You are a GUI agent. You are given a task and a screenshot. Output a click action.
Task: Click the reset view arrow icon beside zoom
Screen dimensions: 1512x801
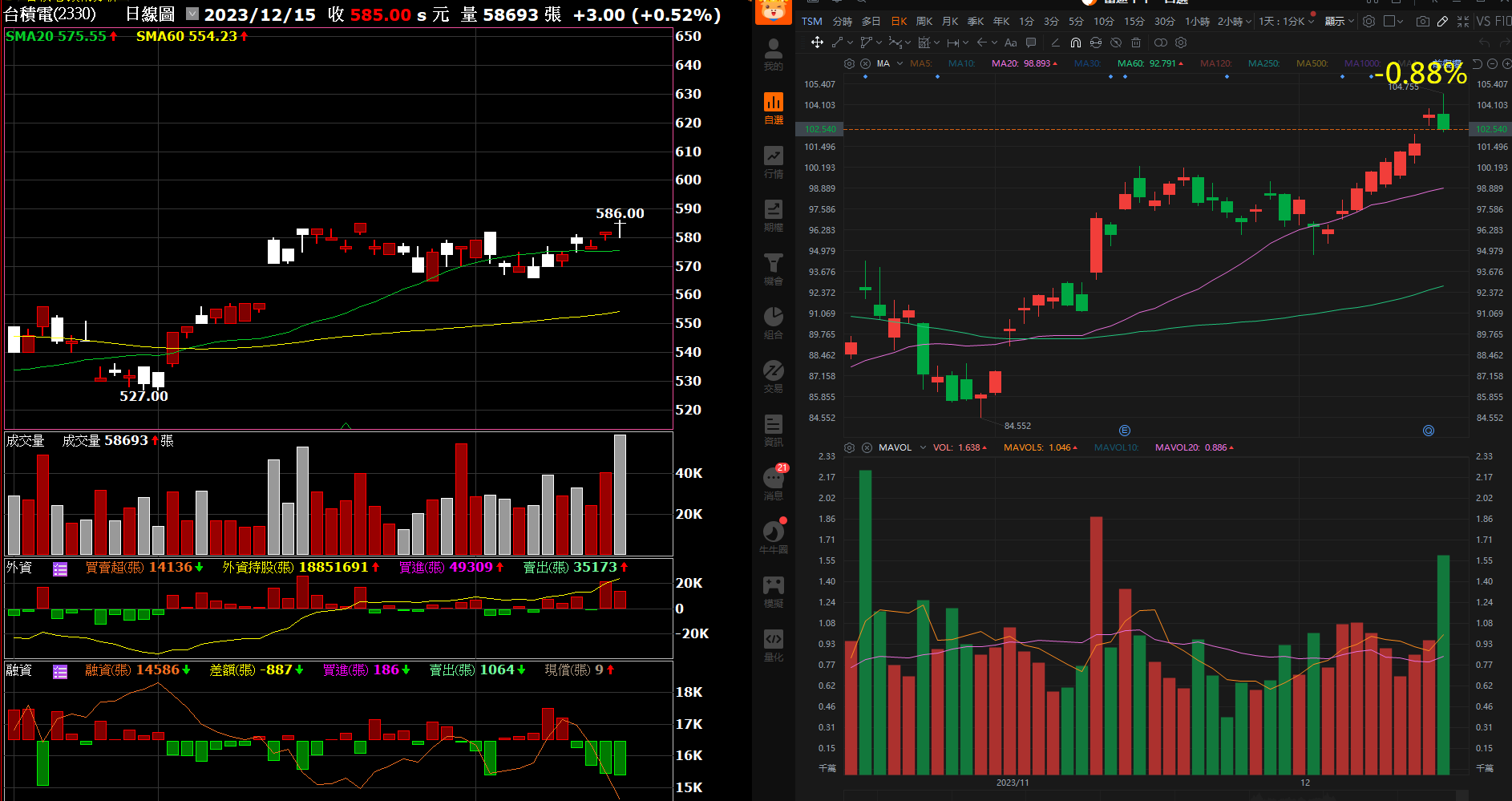click(x=1478, y=63)
